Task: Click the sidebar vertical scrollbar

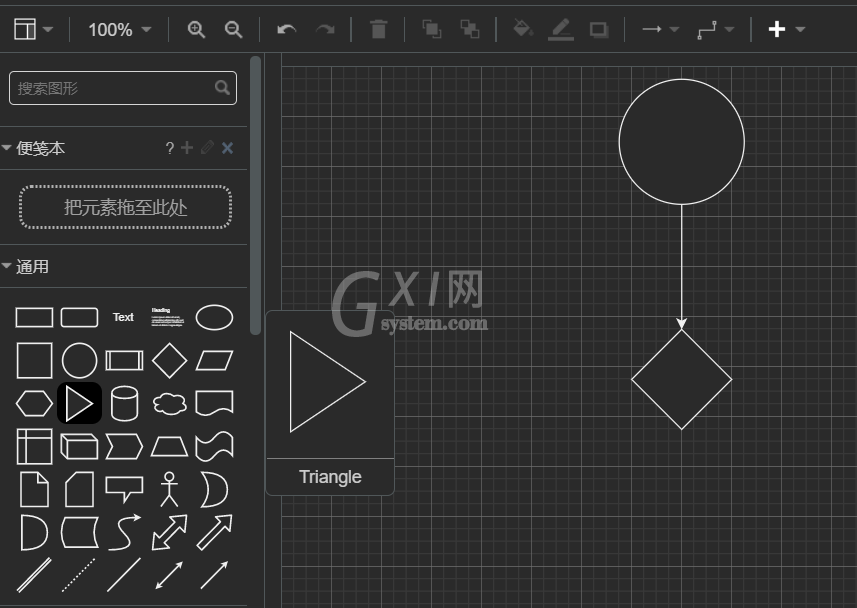Action: coord(255,195)
